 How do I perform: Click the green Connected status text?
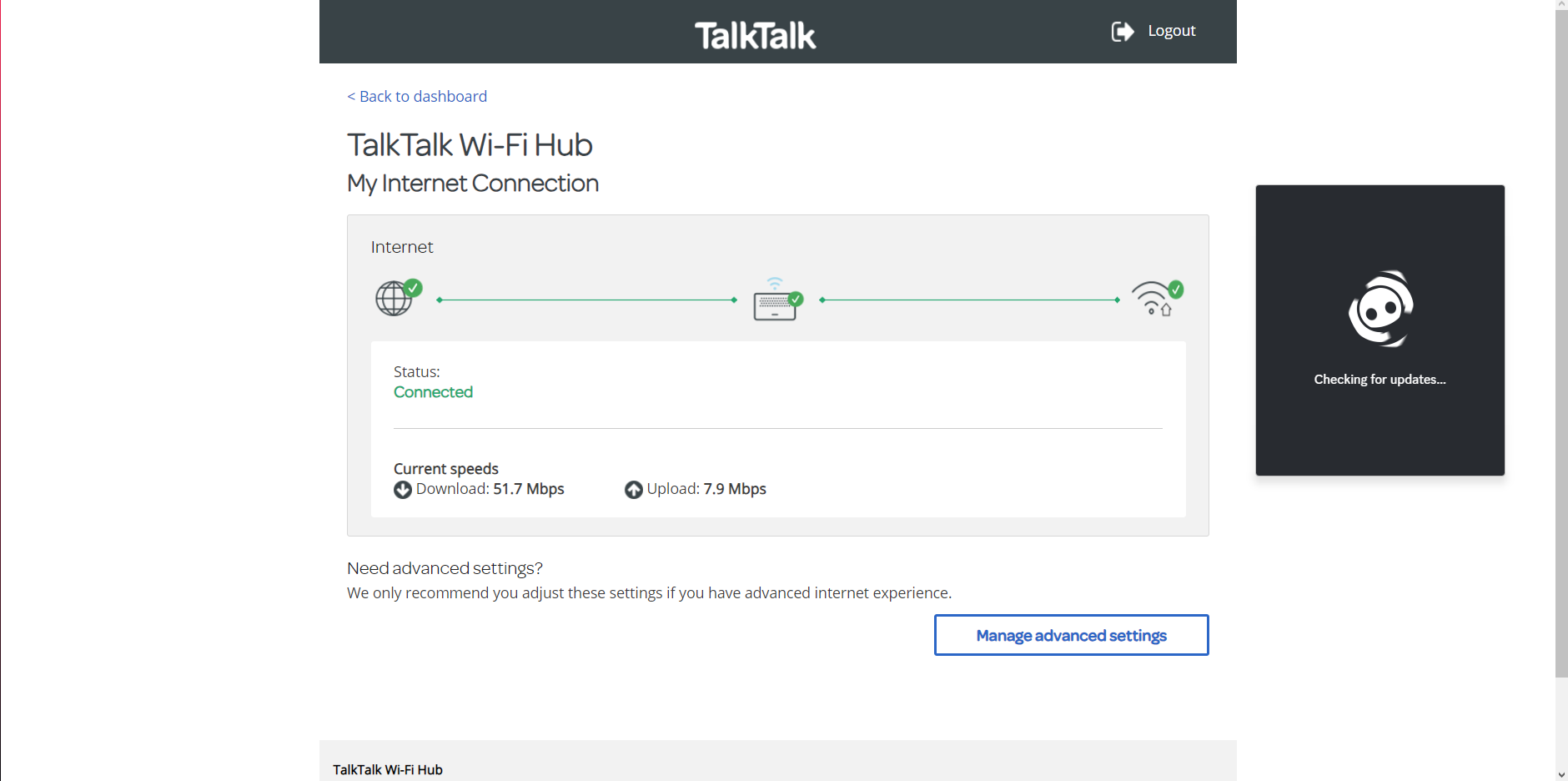[x=433, y=392]
